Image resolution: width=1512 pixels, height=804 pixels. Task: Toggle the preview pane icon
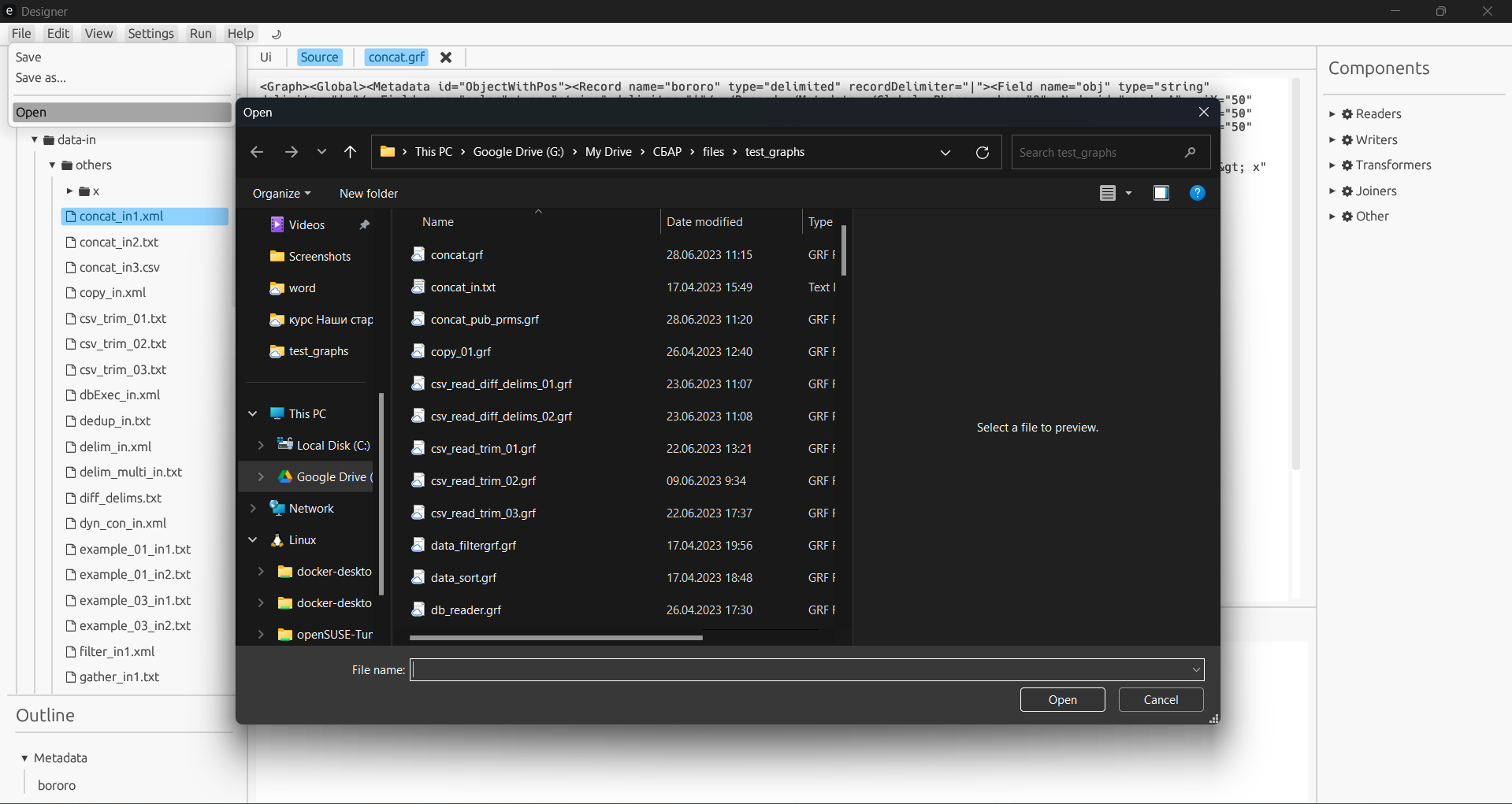(1161, 193)
